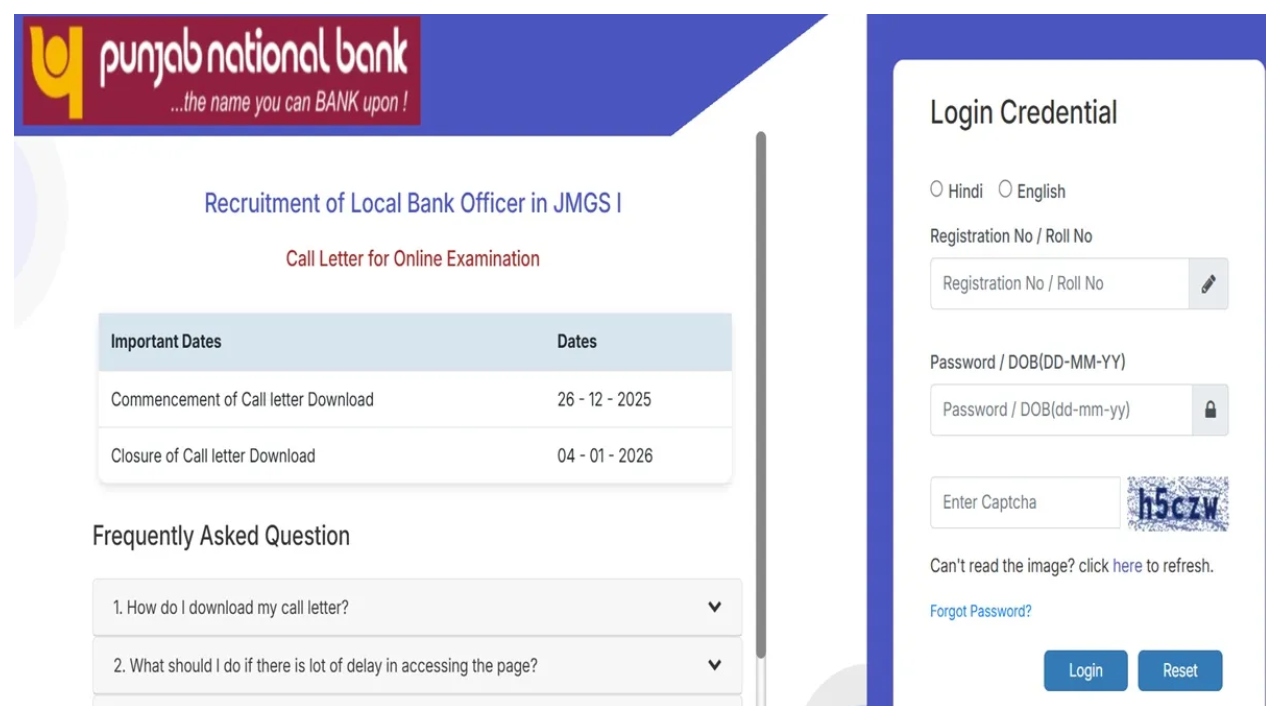
Task: Open the Forgot Password link
Action: click(980, 611)
